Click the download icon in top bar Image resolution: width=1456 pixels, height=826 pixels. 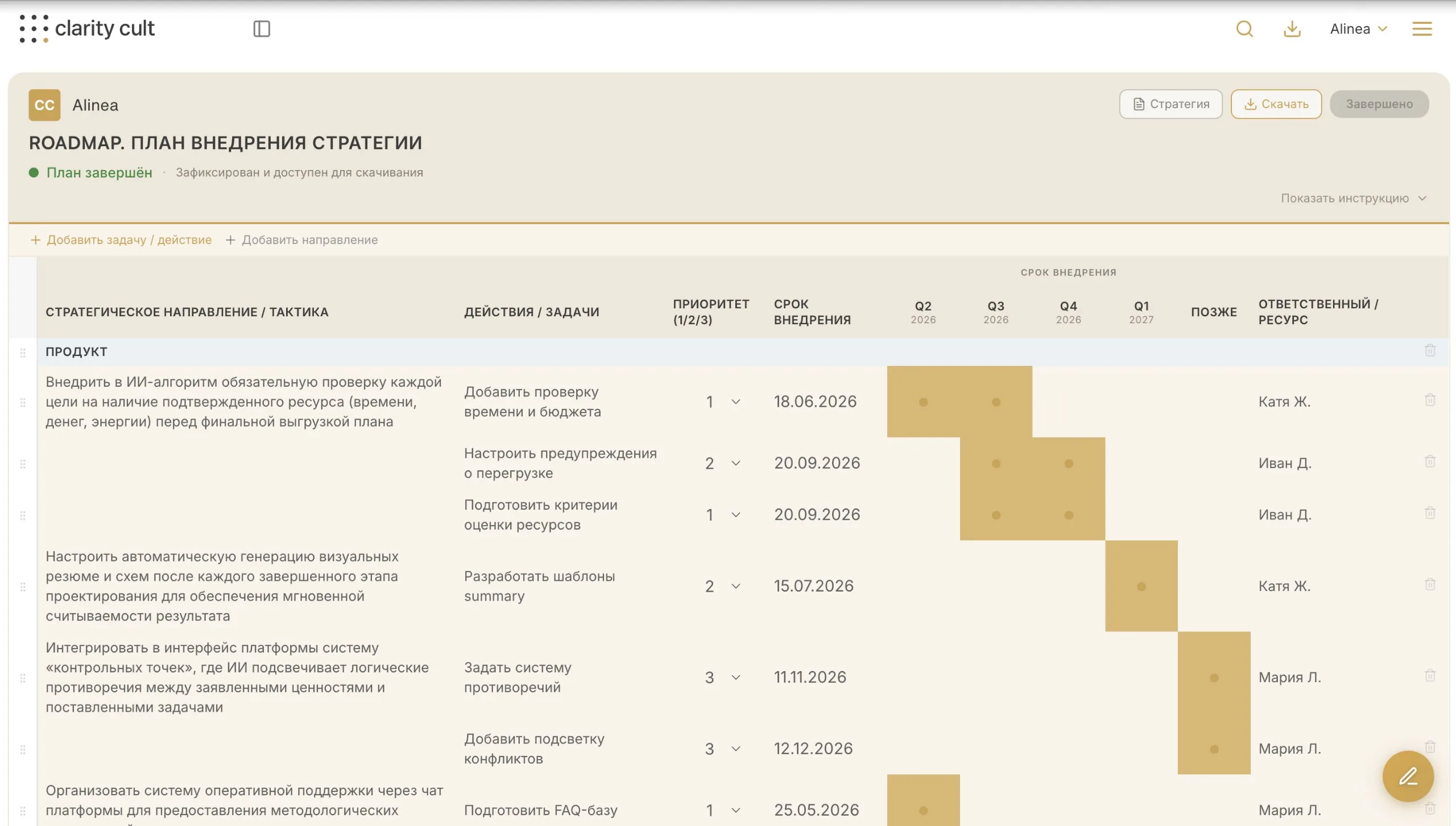1292,28
